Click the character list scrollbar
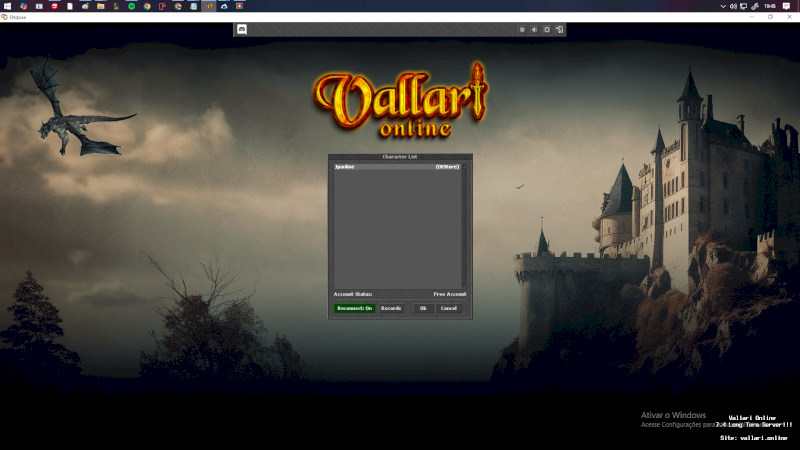 coord(464,226)
